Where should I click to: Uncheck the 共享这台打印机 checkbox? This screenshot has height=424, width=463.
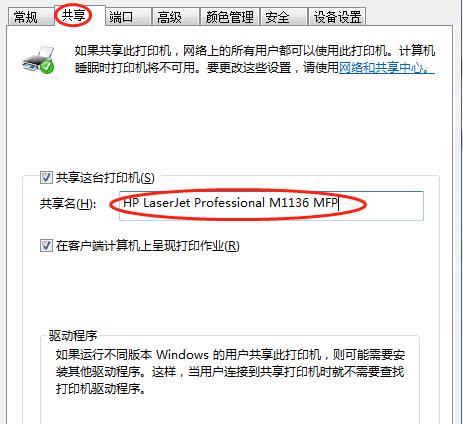[x=46, y=177]
